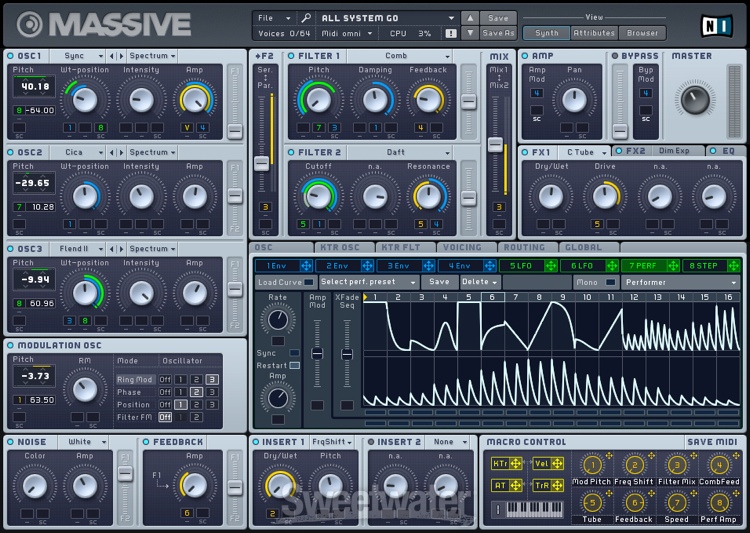Click the 3 Env drag crosshair handle

tap(428, 266)
